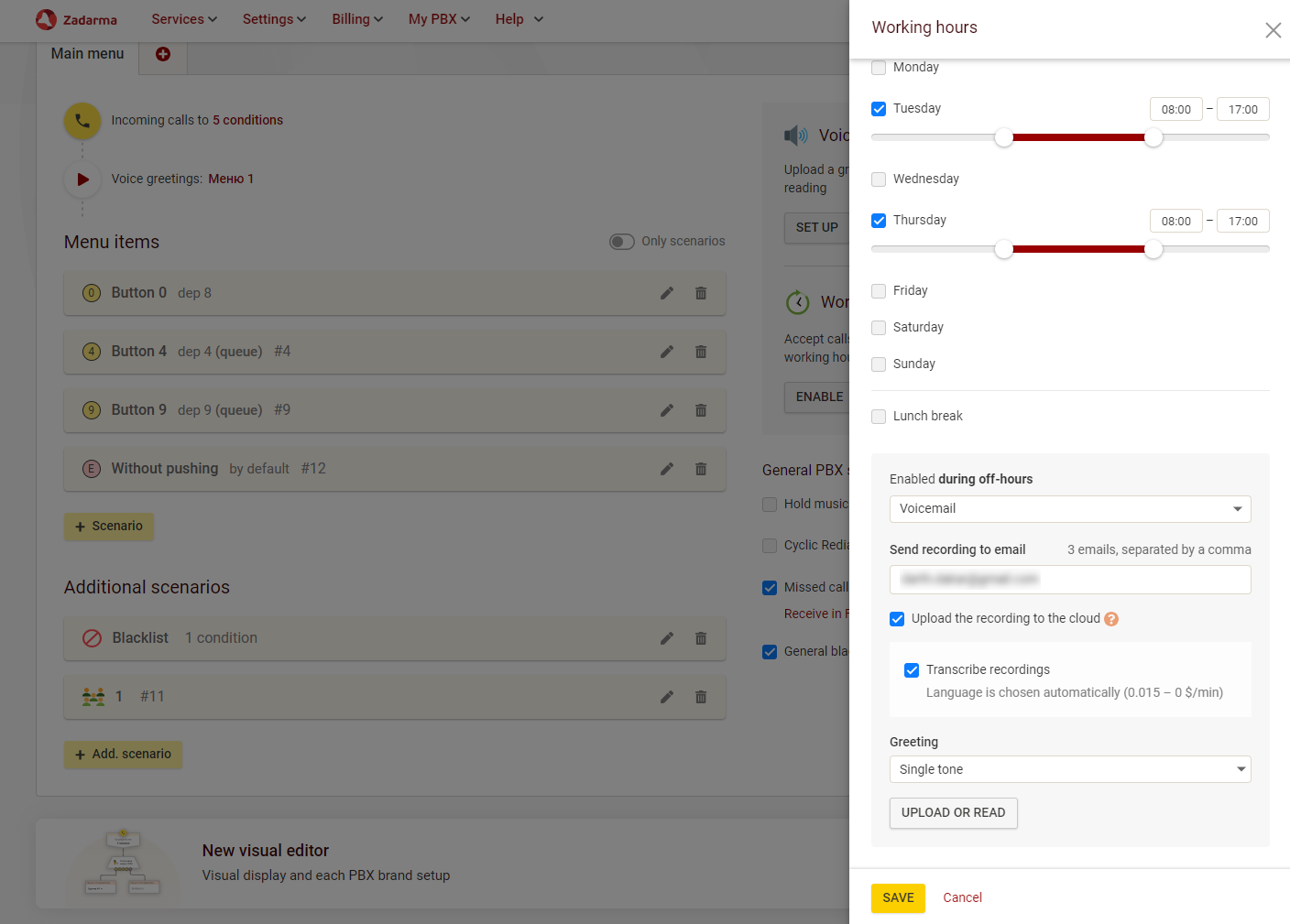Play the voice greeting Меню 1
This screenshot has height=924, width=1290.
pos(82,179)
